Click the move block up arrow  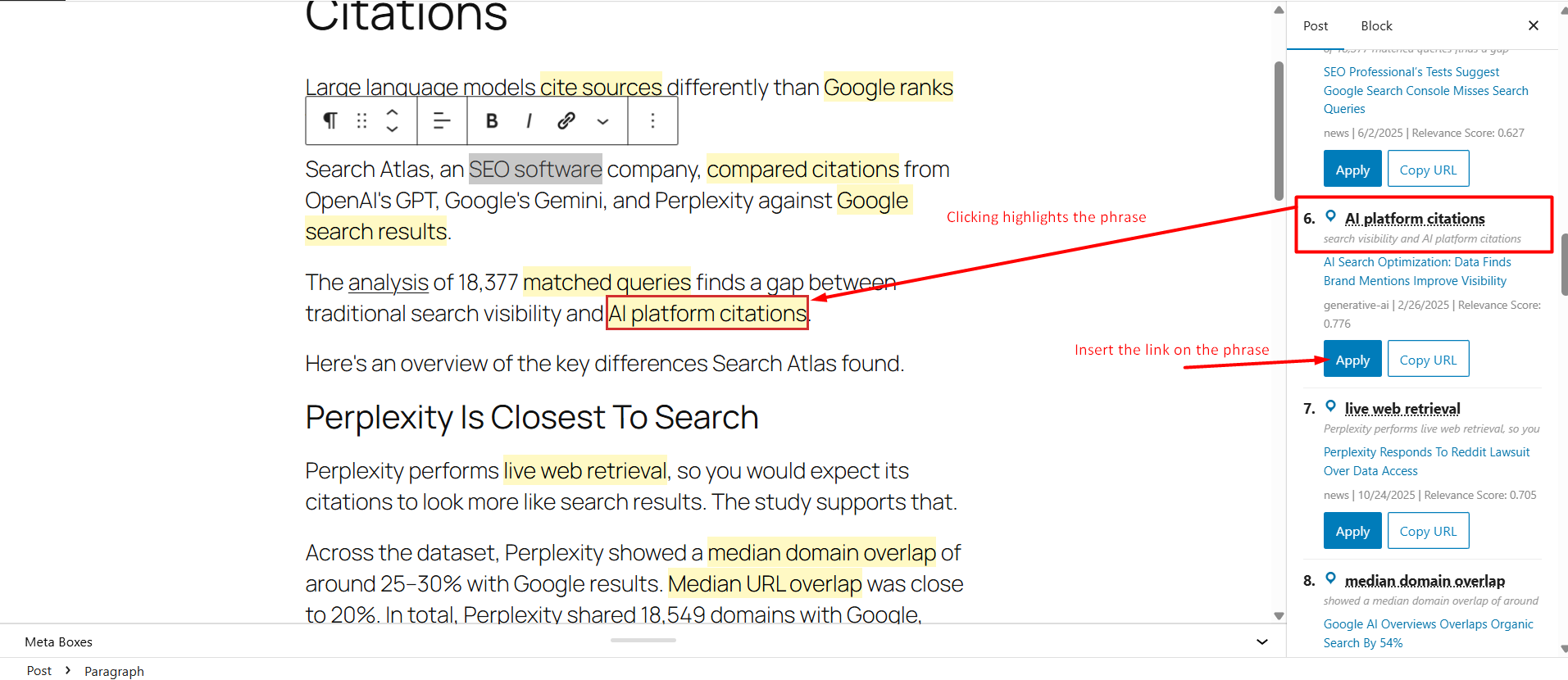[393, 113]
